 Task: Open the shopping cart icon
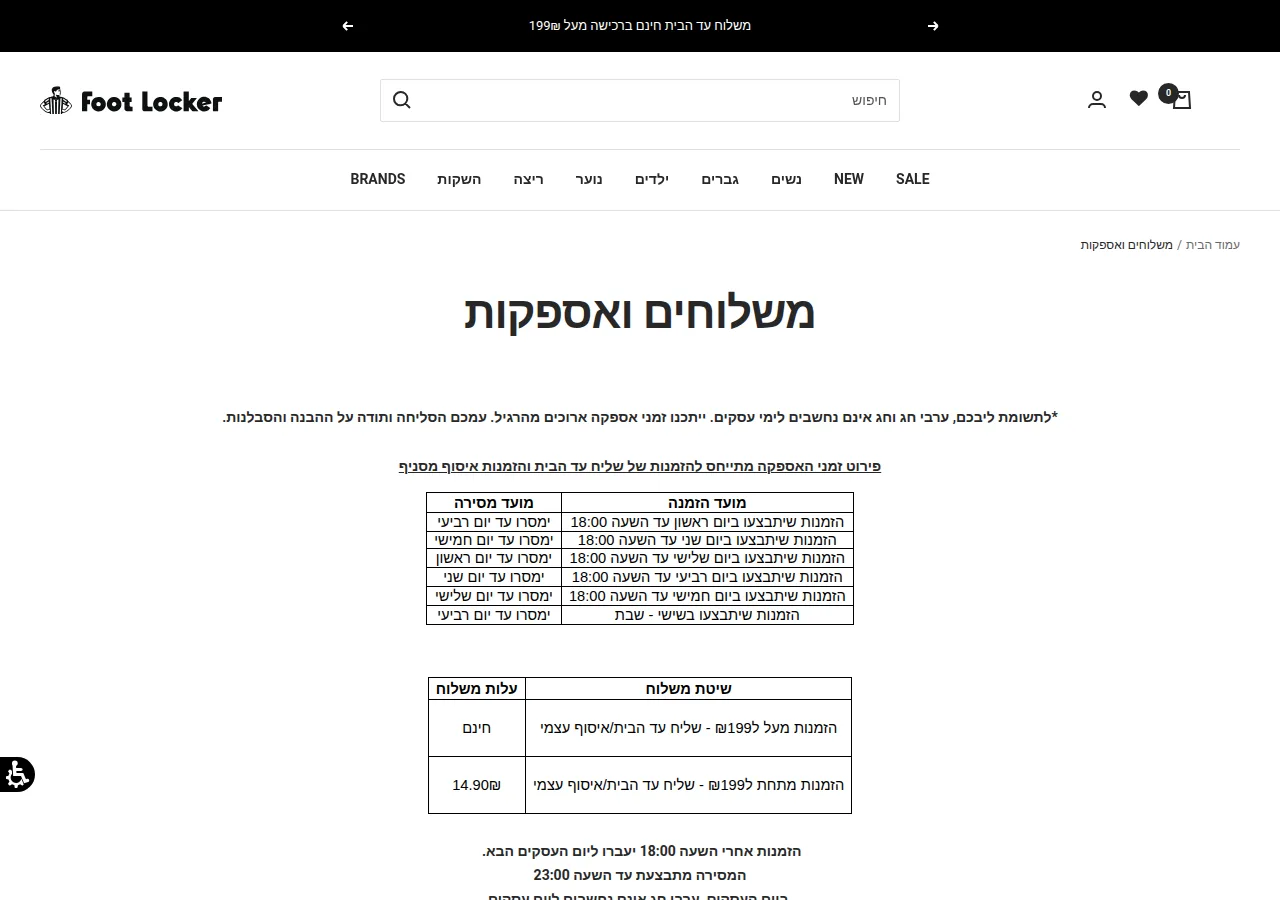click(1181, 99)
